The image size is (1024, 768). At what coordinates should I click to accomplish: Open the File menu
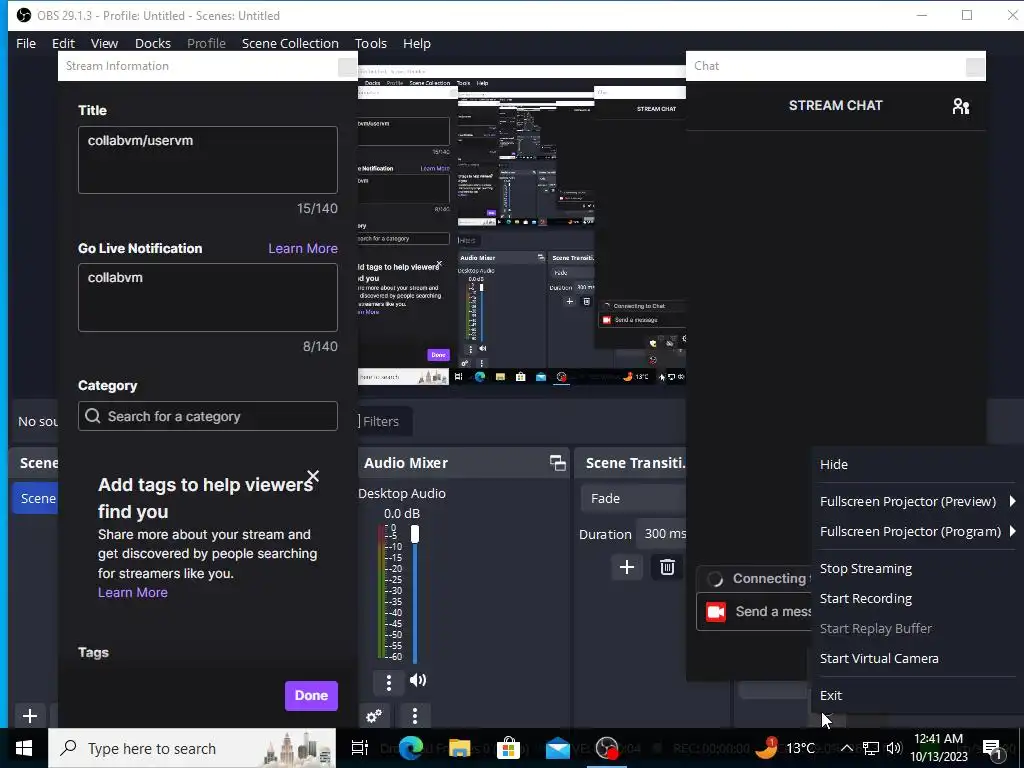26,43
